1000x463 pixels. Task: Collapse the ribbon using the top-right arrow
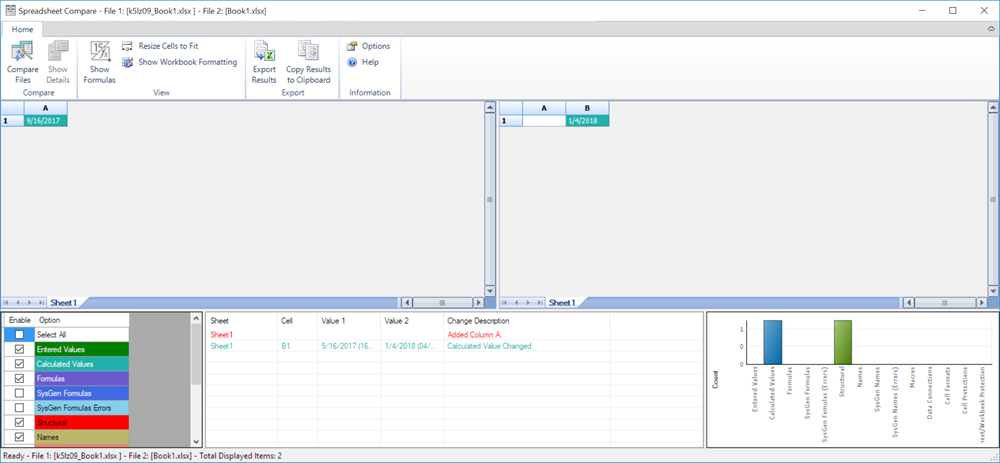click(x=990, y=29)
